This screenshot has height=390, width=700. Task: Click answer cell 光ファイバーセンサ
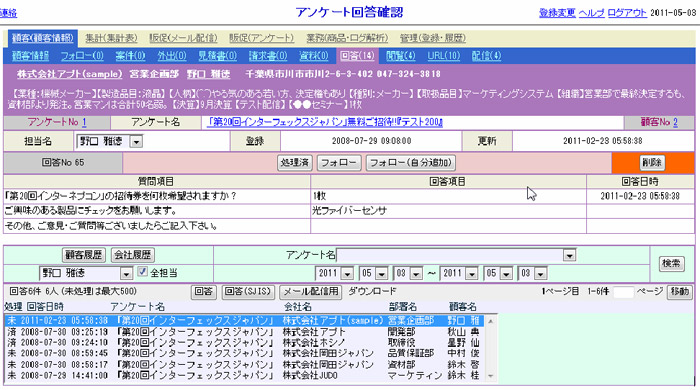pos(448,211)
